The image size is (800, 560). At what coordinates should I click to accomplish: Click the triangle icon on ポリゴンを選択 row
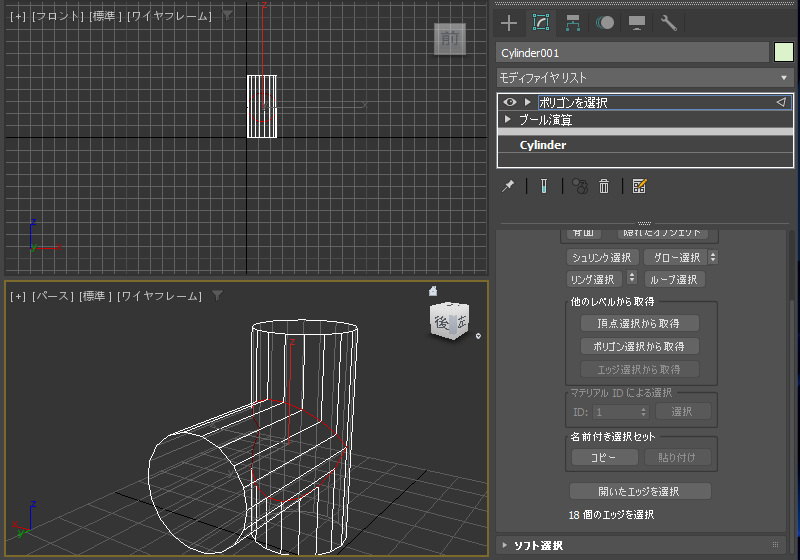[x=781, y=102]
